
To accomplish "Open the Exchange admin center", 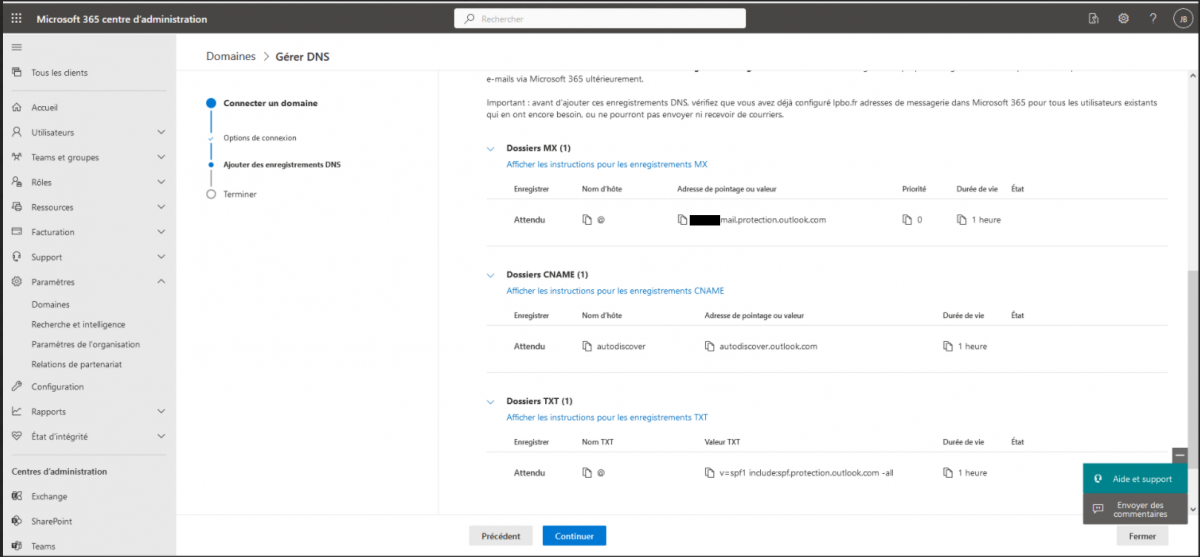I will pyautogui.click(x=49, y=496).
